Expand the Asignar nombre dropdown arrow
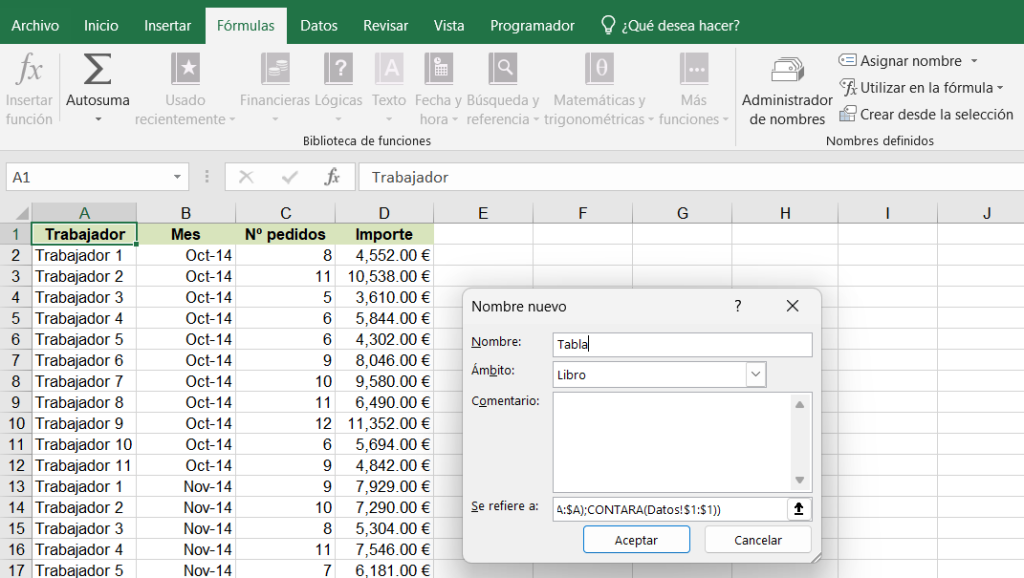 (x=974, y=61)
